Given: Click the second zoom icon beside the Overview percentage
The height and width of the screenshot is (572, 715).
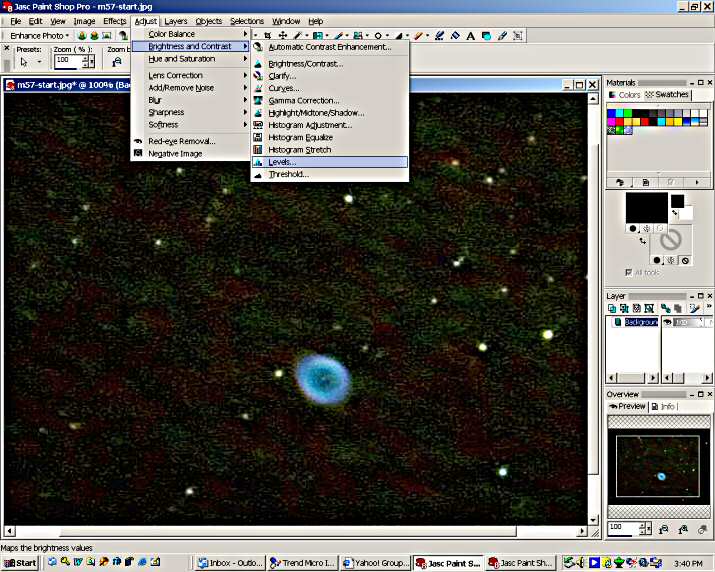Looking at the screenshot, I should coord(684,530).
